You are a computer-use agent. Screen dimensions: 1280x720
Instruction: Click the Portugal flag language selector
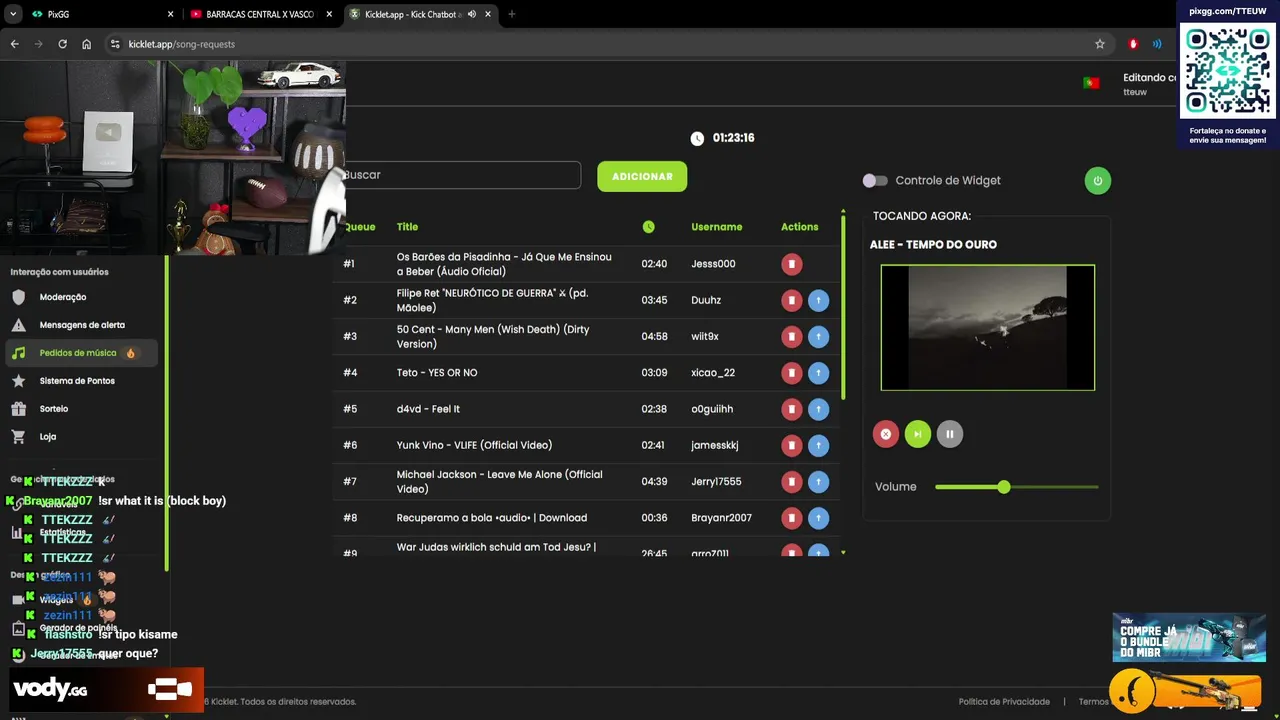tap(1091, 83)
